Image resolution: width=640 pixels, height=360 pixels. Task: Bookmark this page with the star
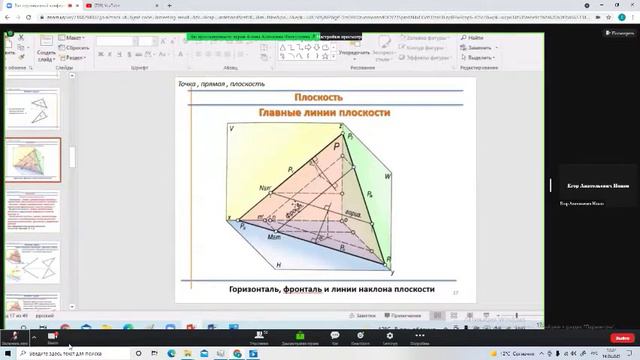click(609, 18)
